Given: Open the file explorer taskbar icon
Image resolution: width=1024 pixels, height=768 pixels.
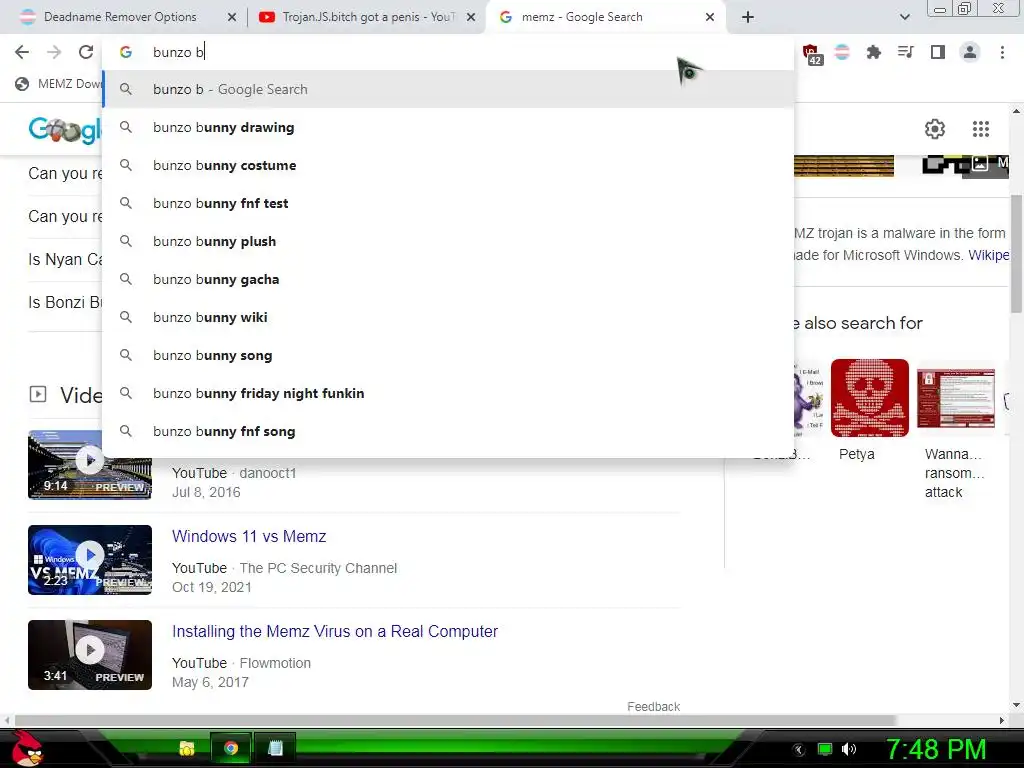Looking at the screenshot, I should pos(187,748).
